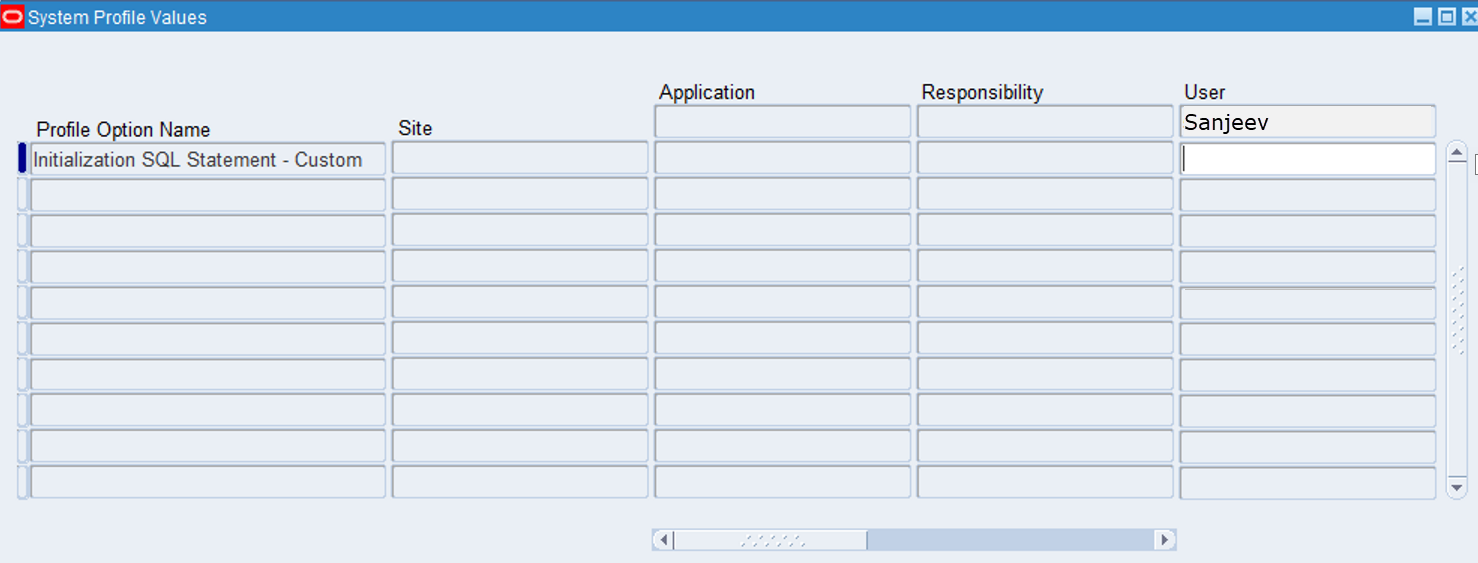The image size is (1478, 563).
Task: Click the Application value field for Initialization SQL Statement
Action: click(782, 159)
